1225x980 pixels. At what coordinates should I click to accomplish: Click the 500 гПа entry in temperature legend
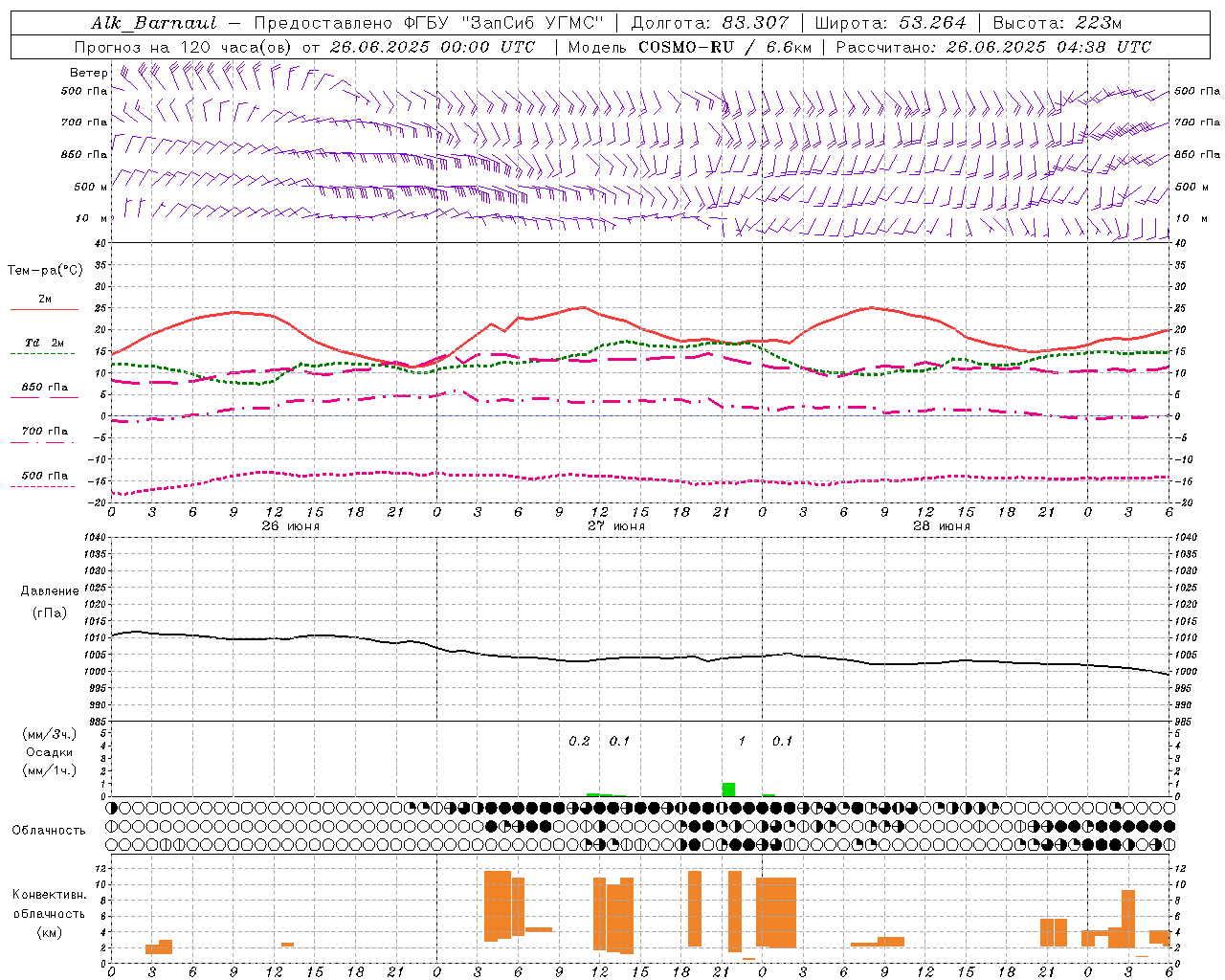(45, 476)
